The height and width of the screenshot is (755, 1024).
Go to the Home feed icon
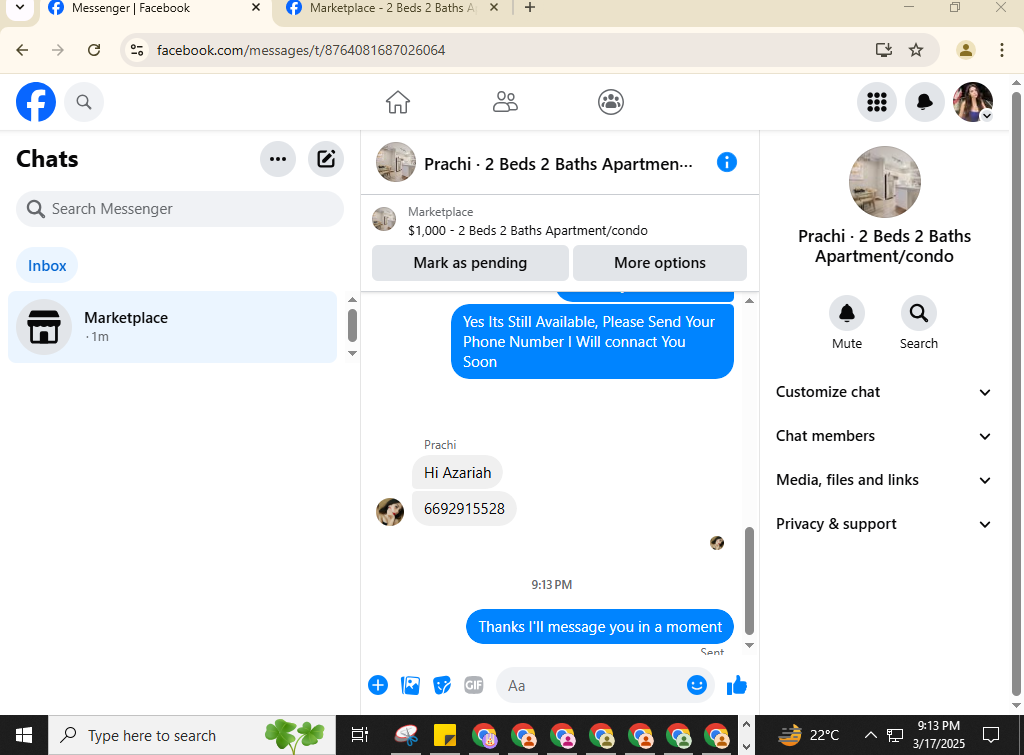tap(398, 102)
